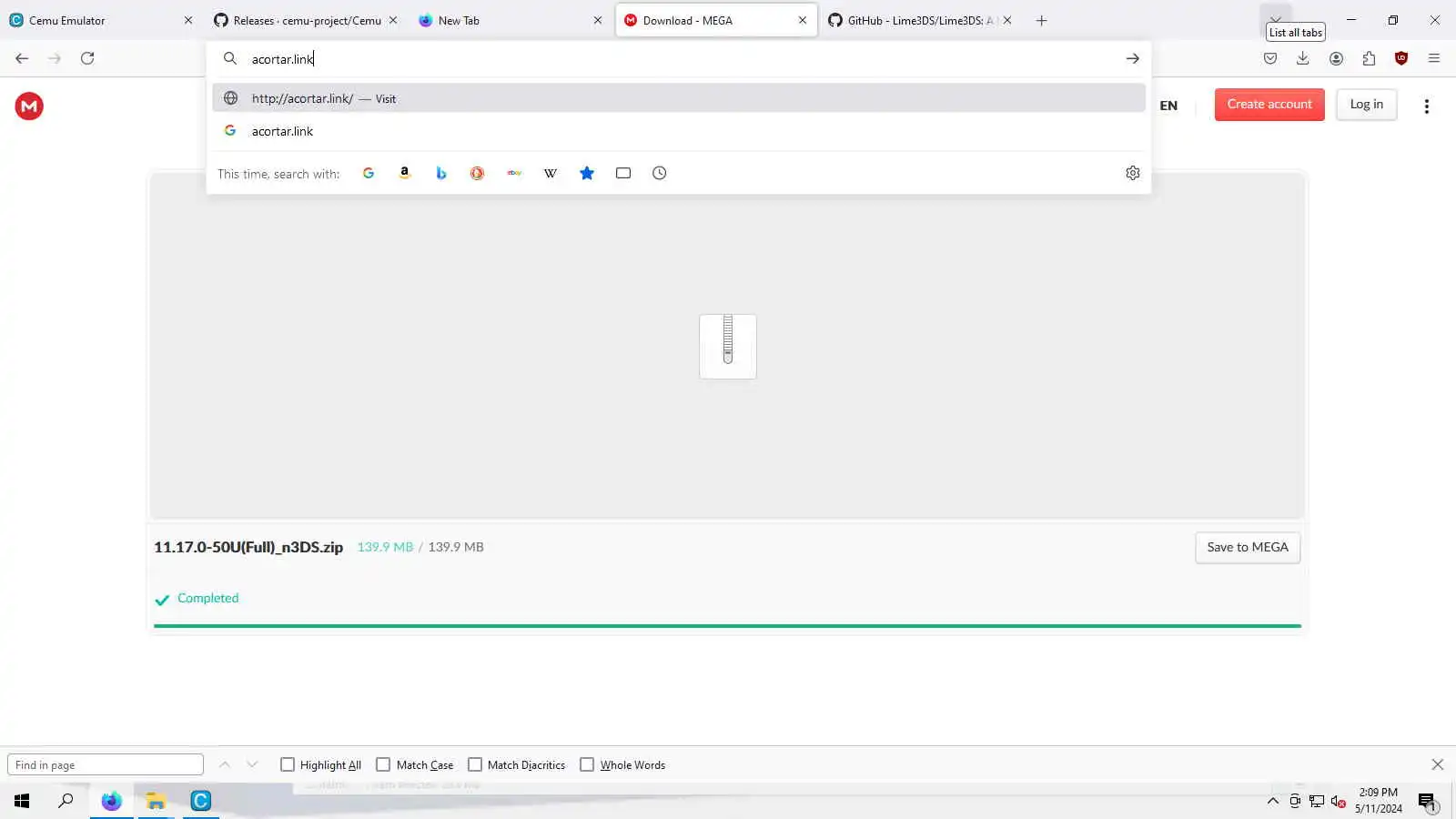Search this time with Amazon
The width and height of the screenshot is (1456, 819).
click(405, 173)
